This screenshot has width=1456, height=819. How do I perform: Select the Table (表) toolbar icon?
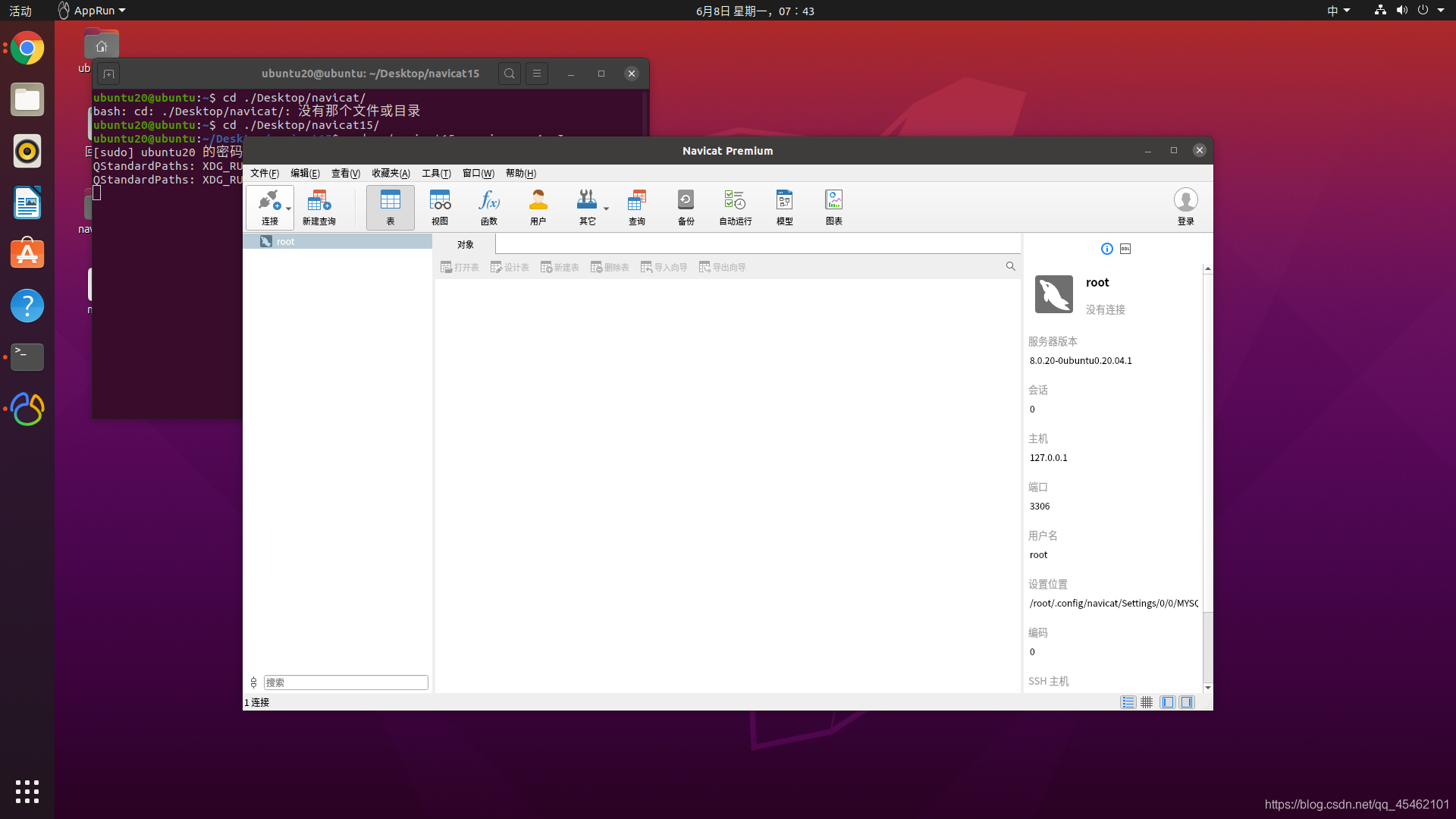[391, 207]
